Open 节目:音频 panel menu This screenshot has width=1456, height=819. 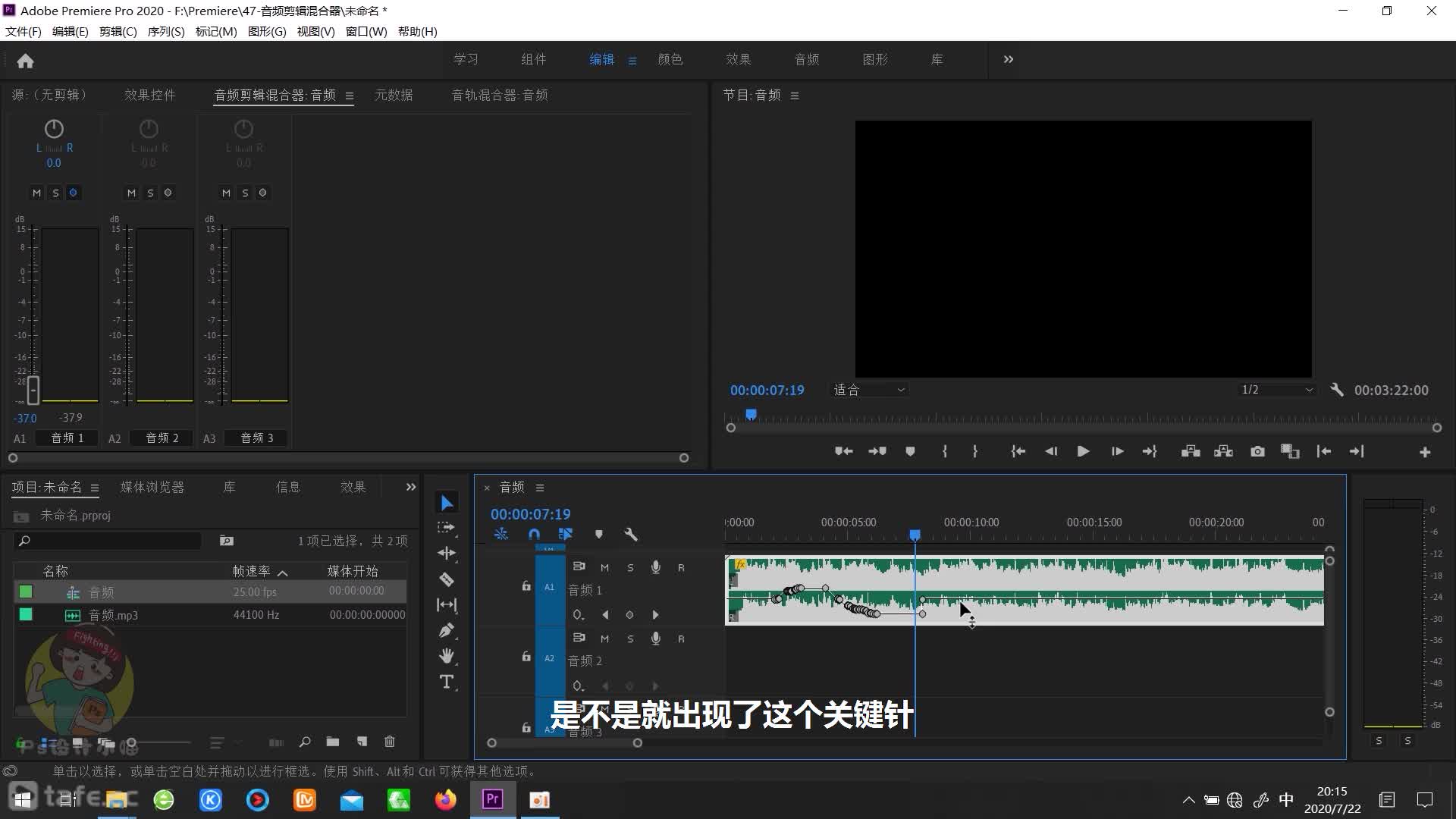(795, 96)
